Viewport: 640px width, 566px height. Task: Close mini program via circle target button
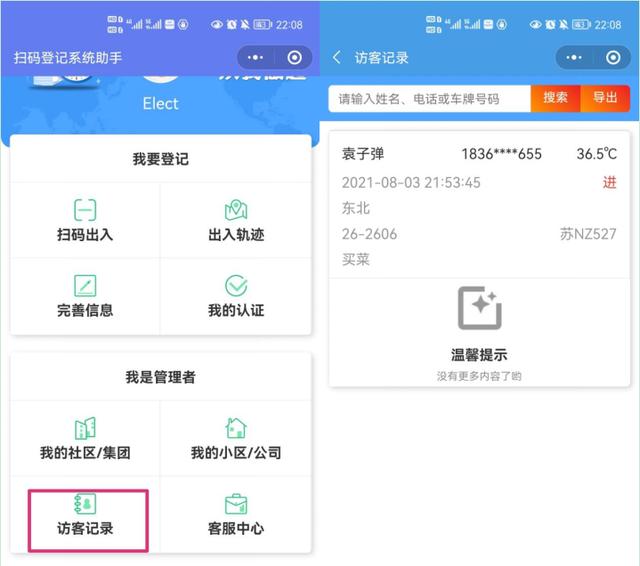click(294, 58)
